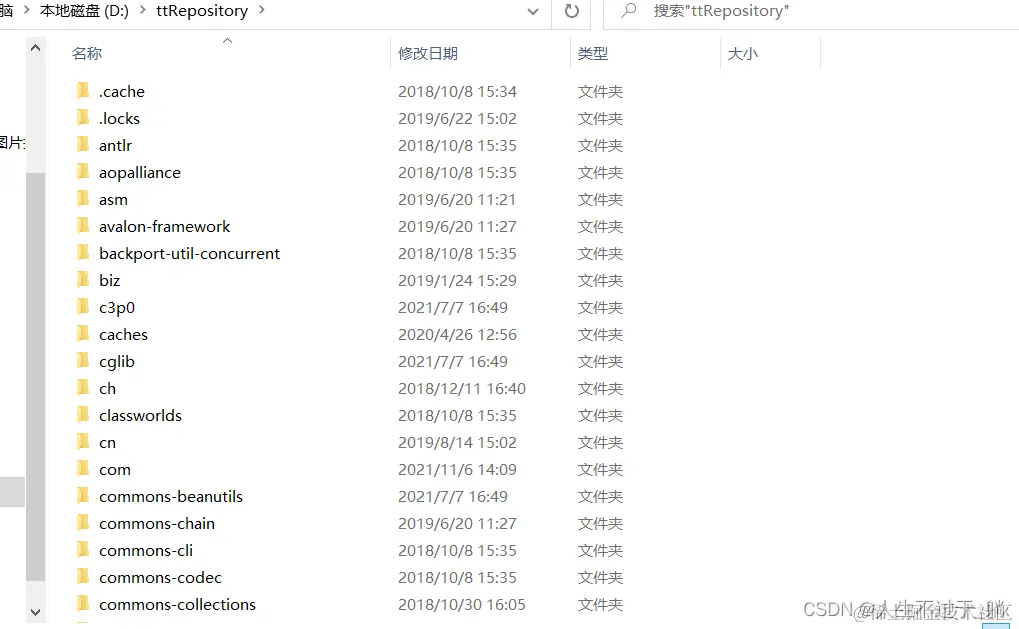Open the .cache folder icon
Image resolution: width=1019 pixels, height=629 pixels.
tap(83, 91)
